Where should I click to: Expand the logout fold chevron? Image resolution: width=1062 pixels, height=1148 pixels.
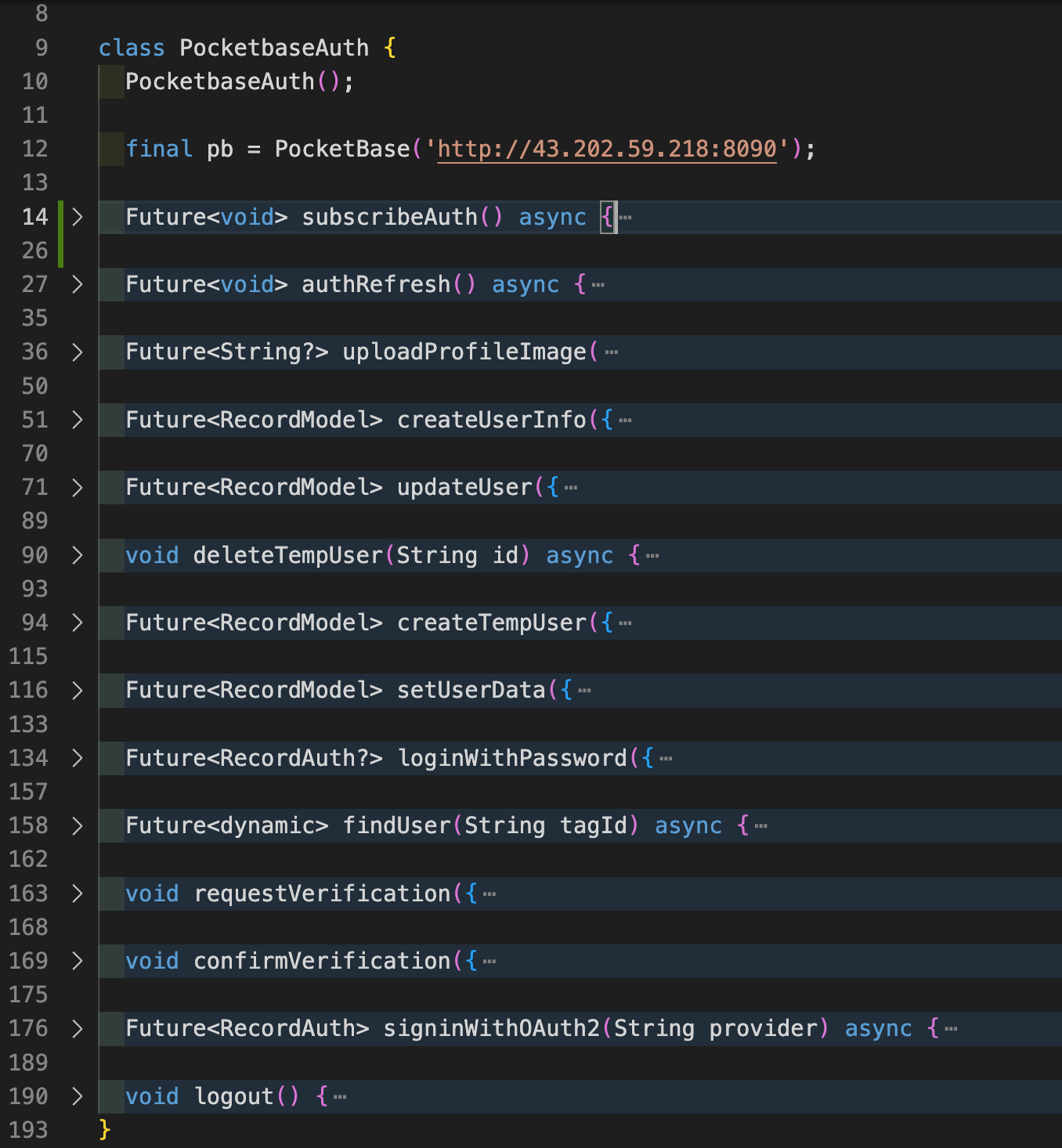pos(77,1096)
